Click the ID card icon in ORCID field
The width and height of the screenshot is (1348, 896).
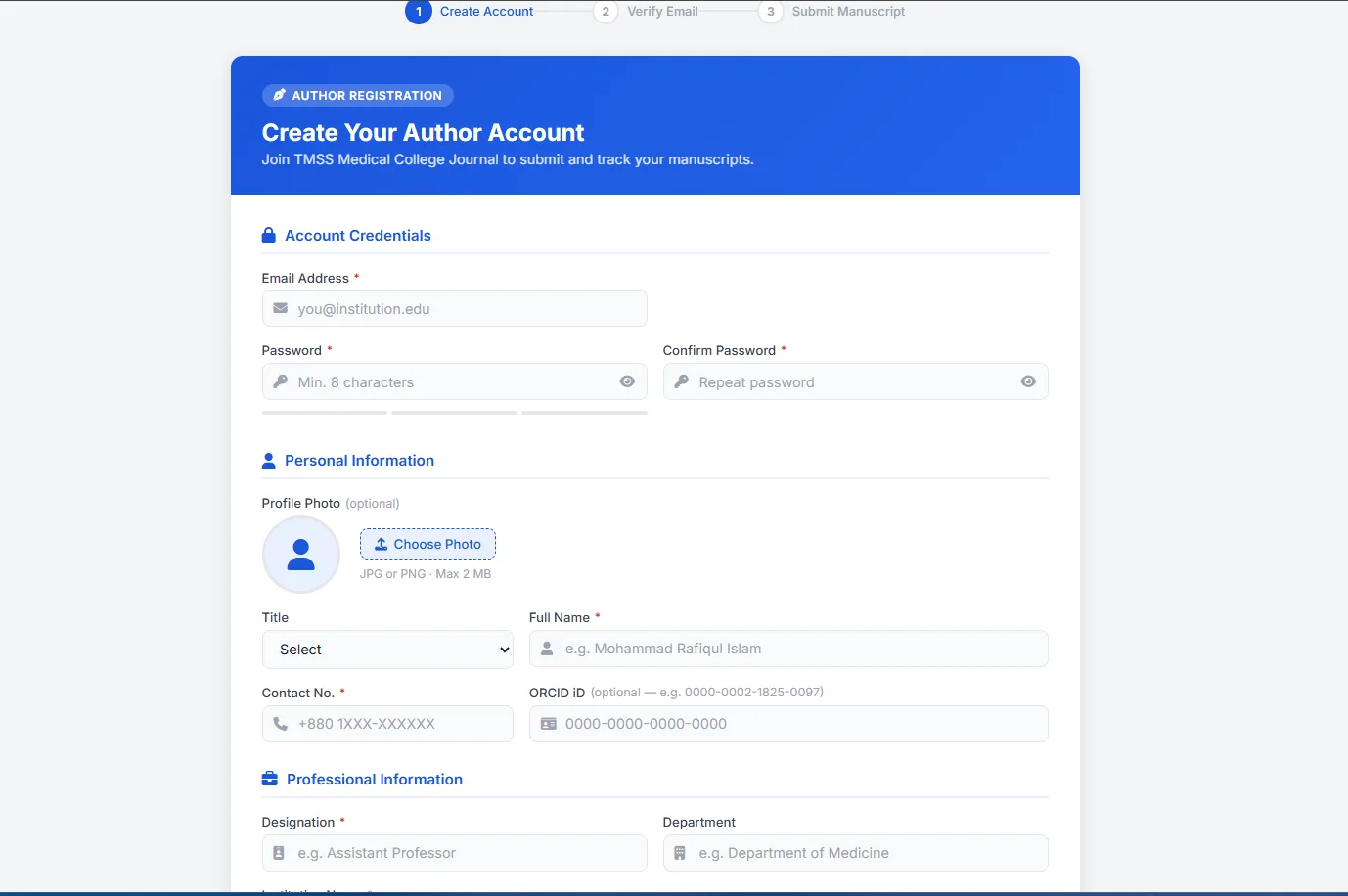(549, 724)
